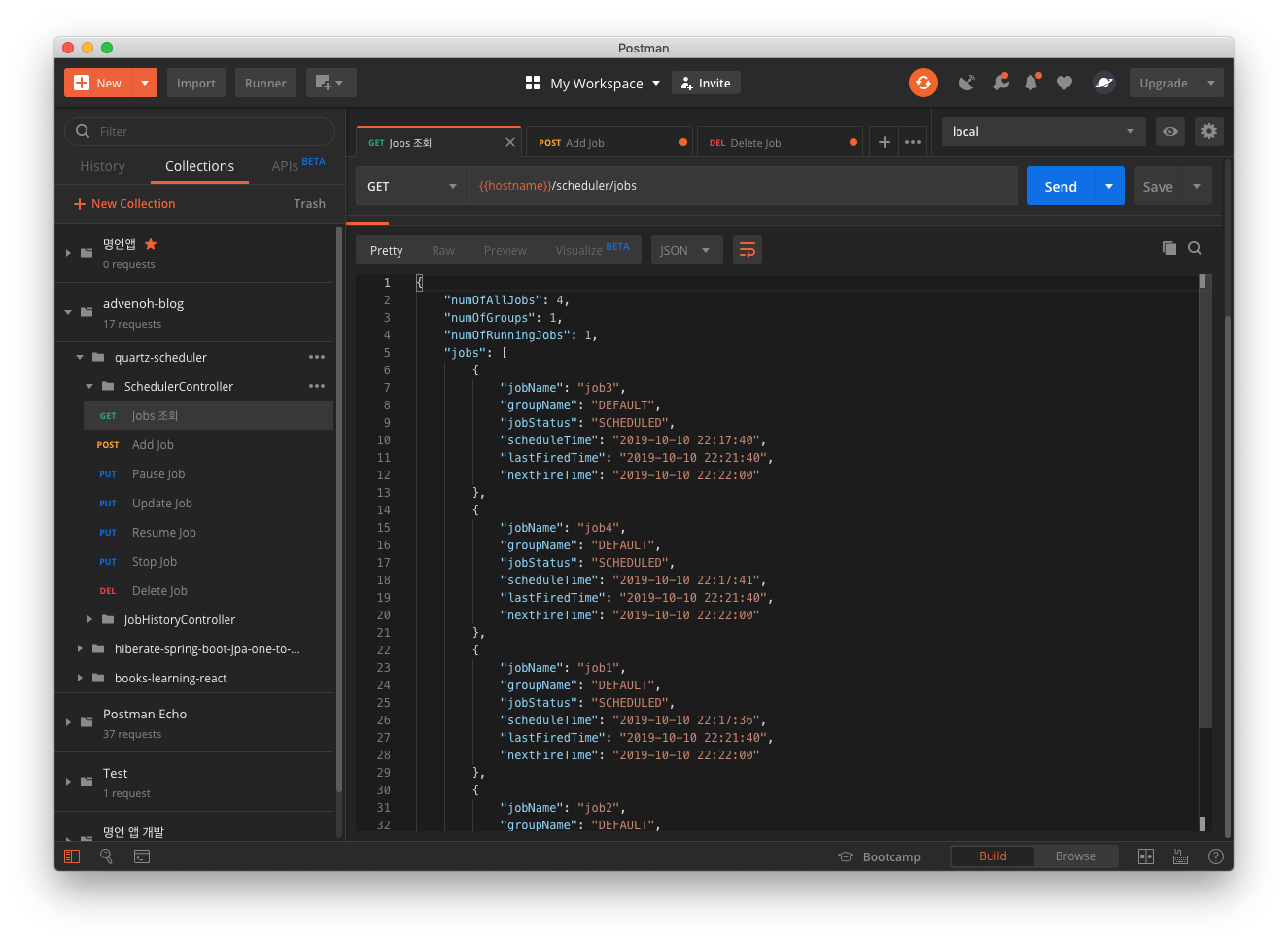This screenshot has width=1288, height=943.
Task: Click the New Collection link
Action: 124,203
